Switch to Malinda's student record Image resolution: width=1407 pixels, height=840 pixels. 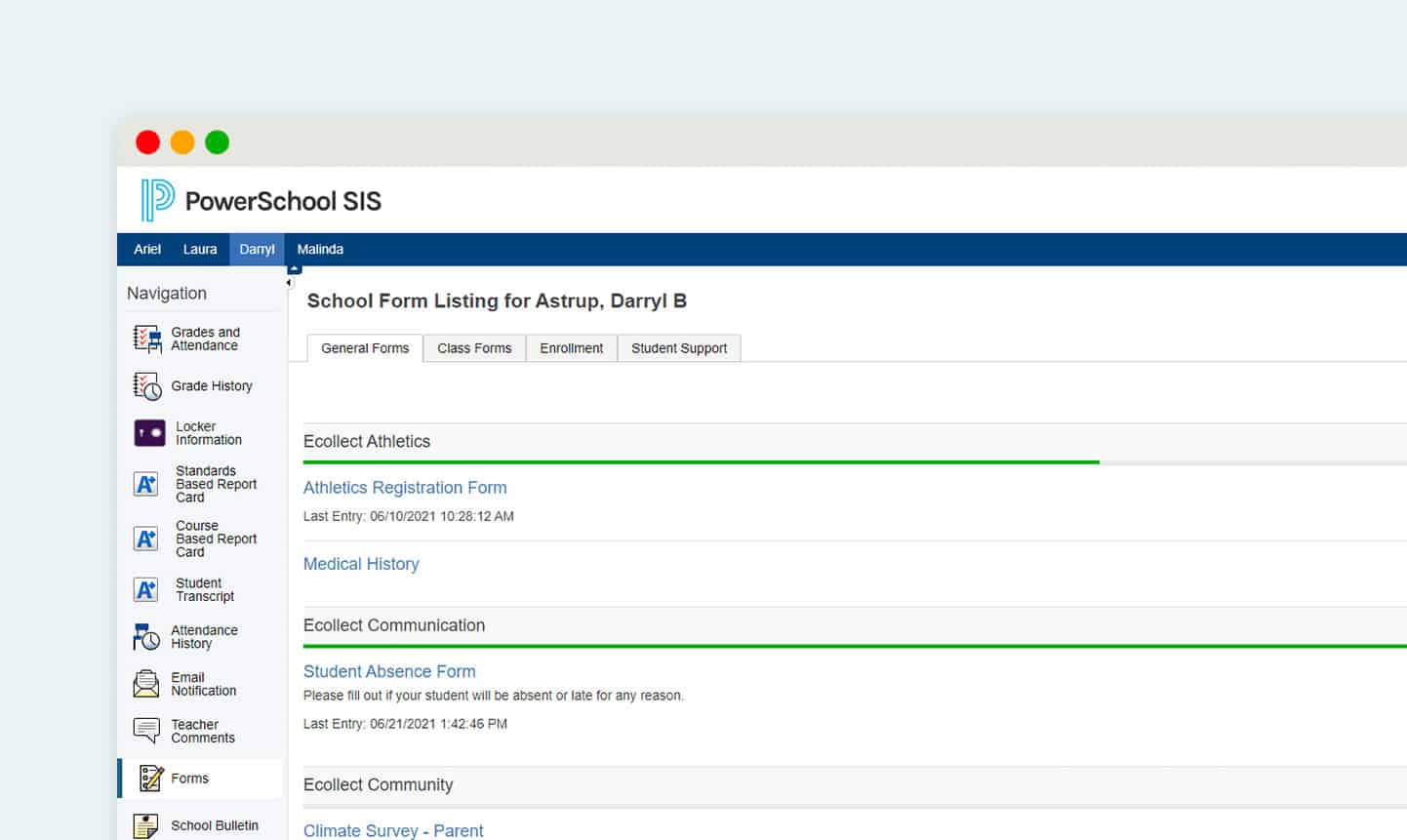(x=319, y=249)
